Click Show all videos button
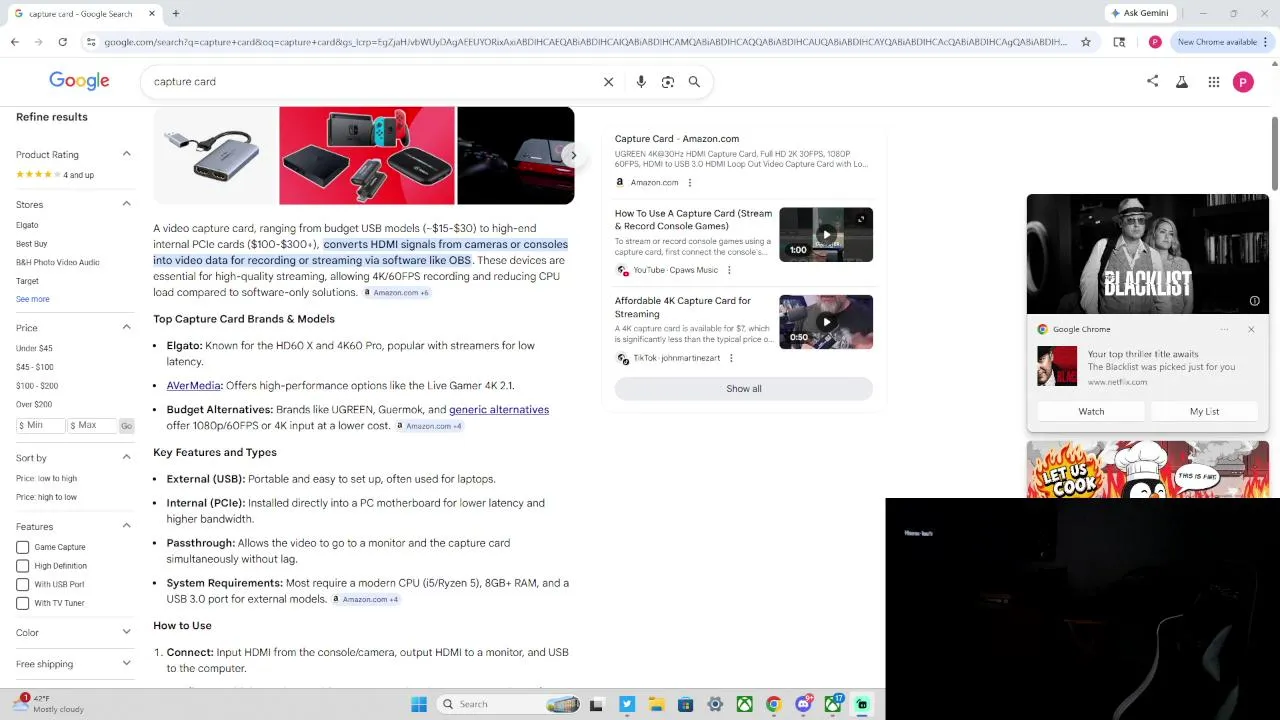This screenshot has width=1280, height=720. coord(743,389)
